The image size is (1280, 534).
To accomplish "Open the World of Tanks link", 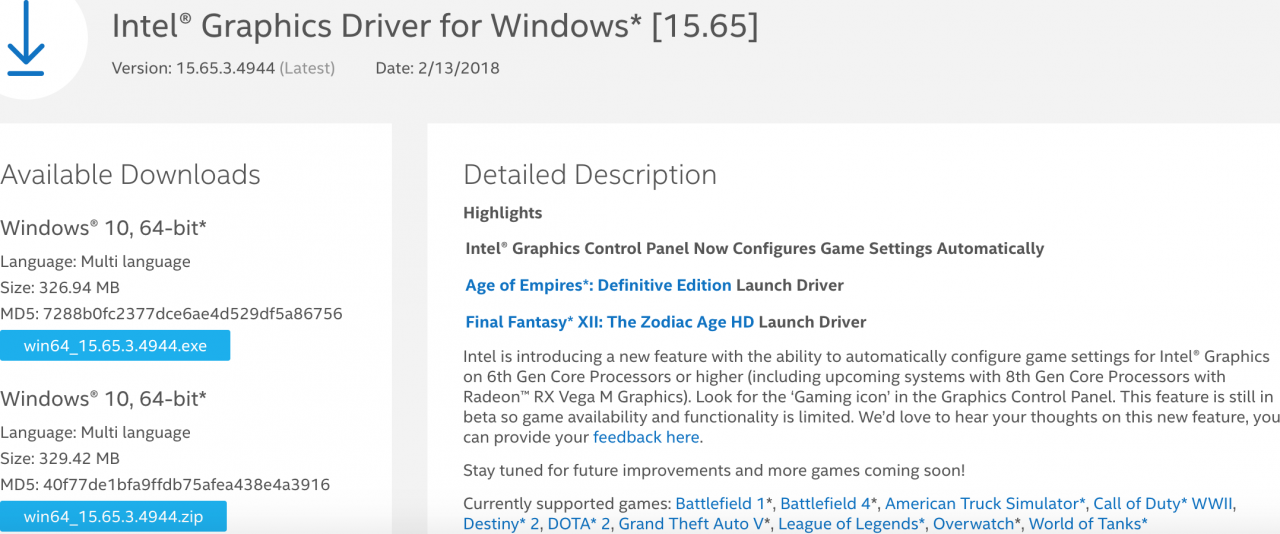I will [1088, 523].
